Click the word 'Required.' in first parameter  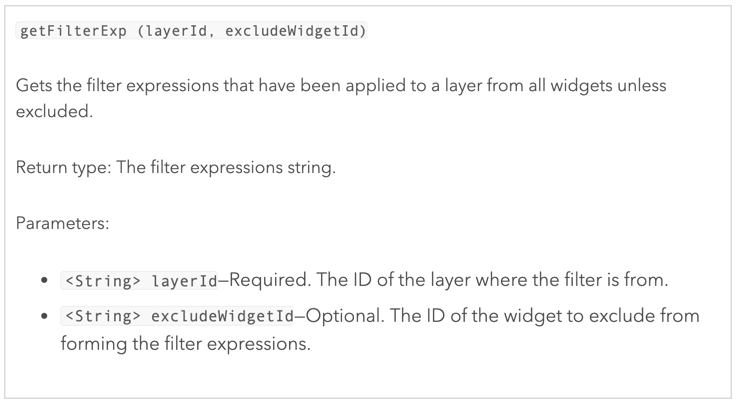pos(270,280)
